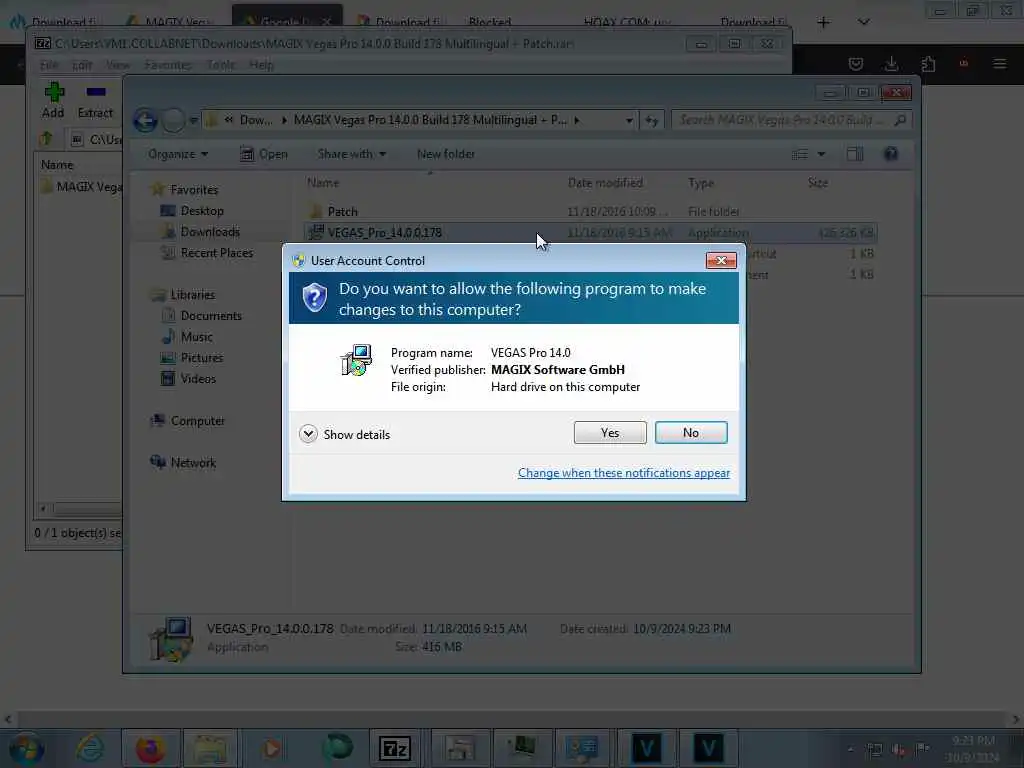Screen dimensions: 1024x768
Task: Select Downloads in navigation pane
Action: pos(210,232)
